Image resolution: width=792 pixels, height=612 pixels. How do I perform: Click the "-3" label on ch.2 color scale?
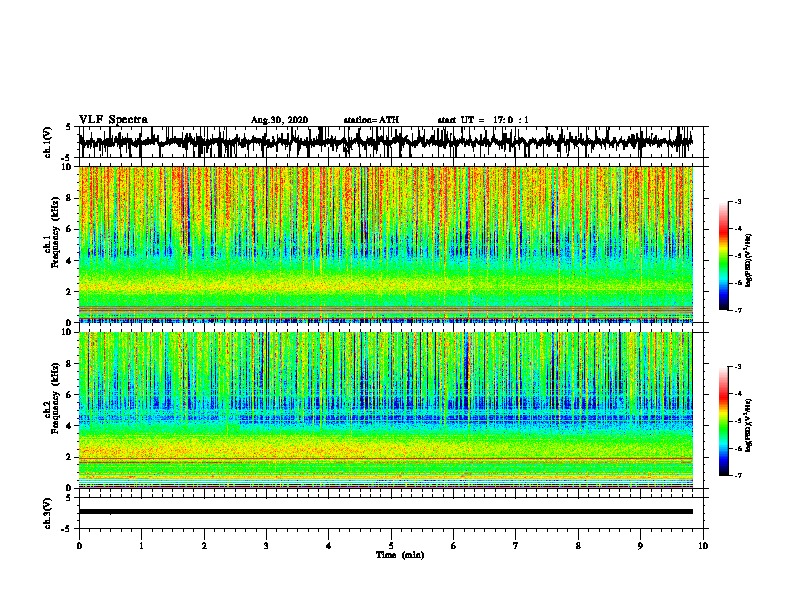737,367
